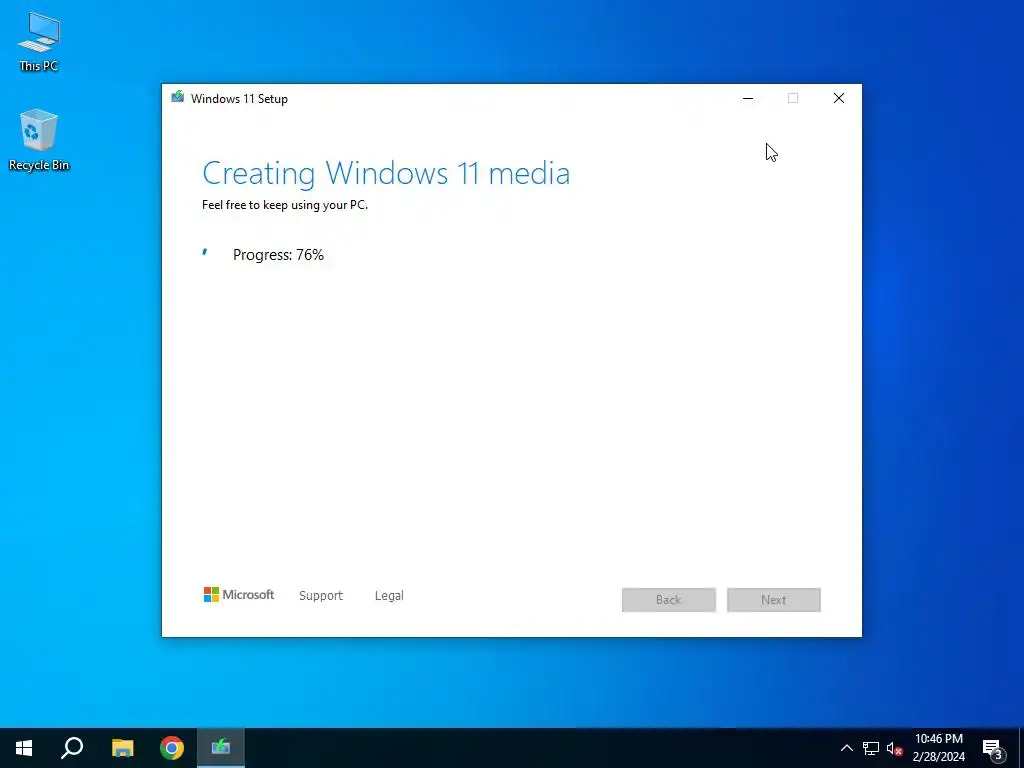Click the progress spinner next to Progress

tap(206, 253)
